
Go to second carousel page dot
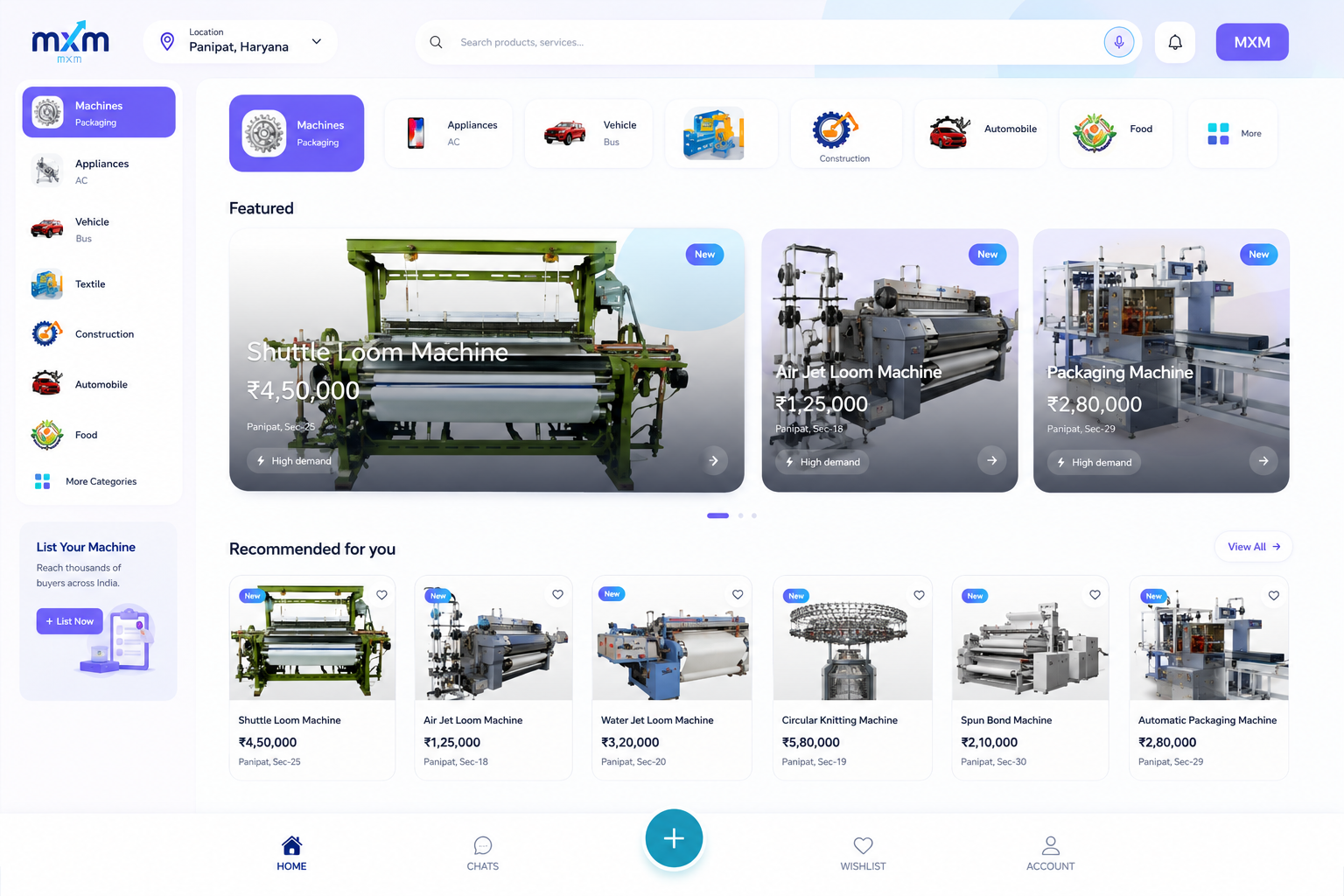740,515
